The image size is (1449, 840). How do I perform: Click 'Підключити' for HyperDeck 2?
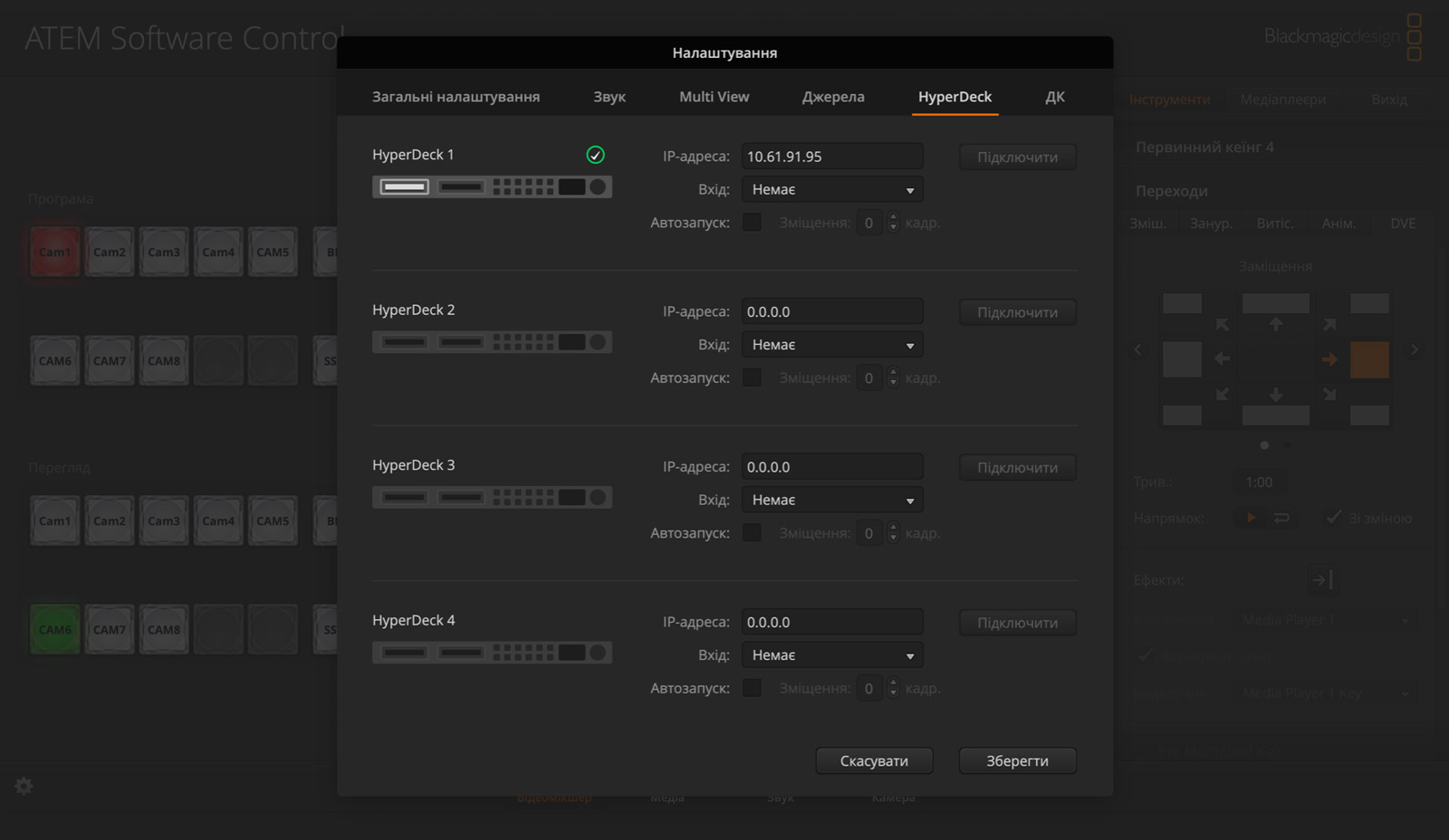(1018, 312)
